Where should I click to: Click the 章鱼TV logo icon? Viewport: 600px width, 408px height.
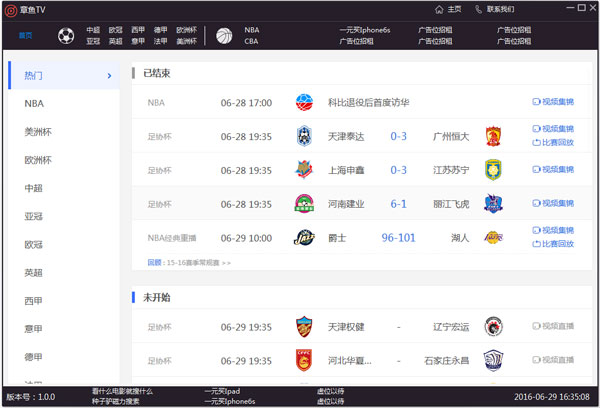11,10
